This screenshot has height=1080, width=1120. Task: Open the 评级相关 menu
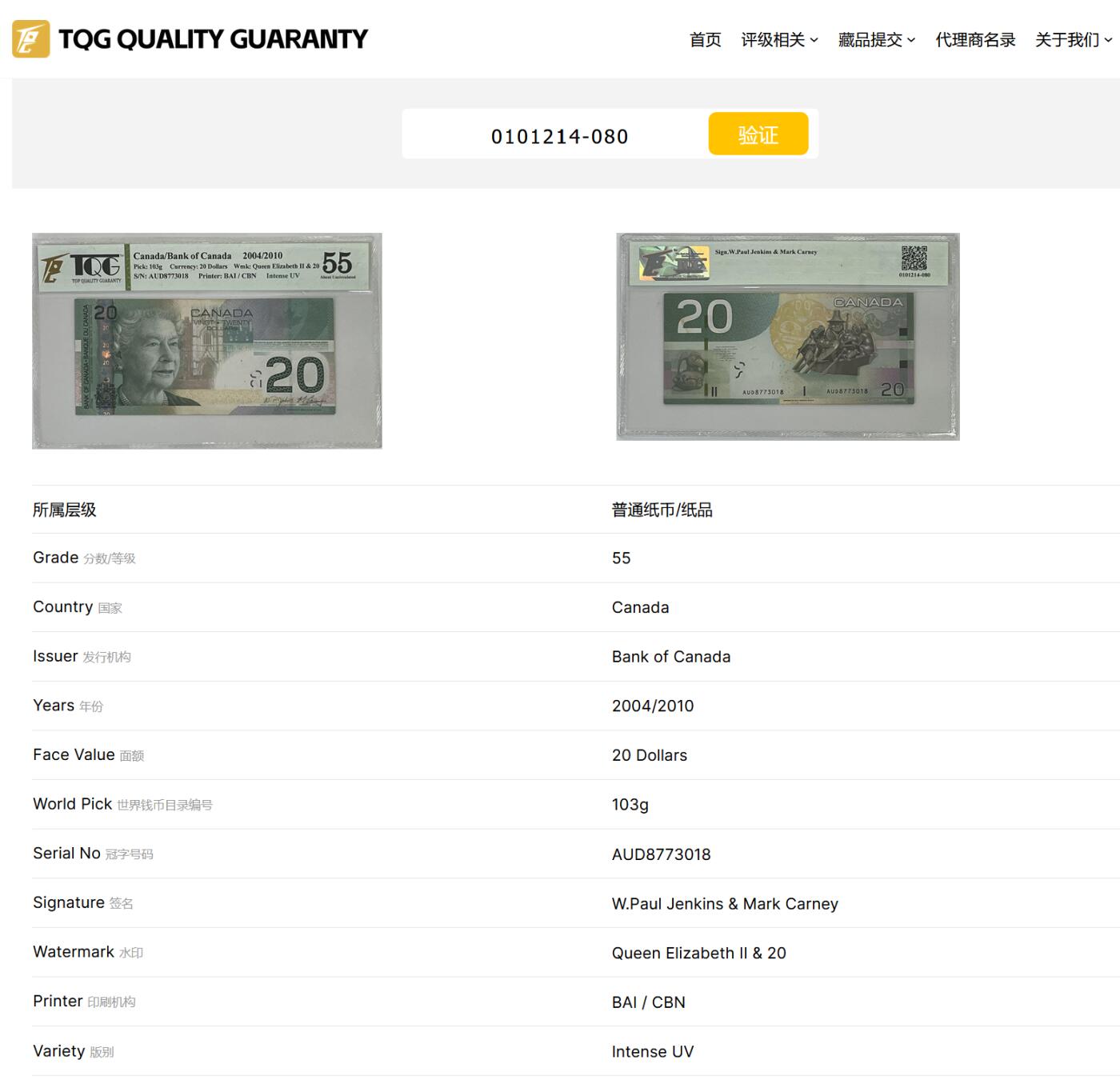tap(773, 40)
